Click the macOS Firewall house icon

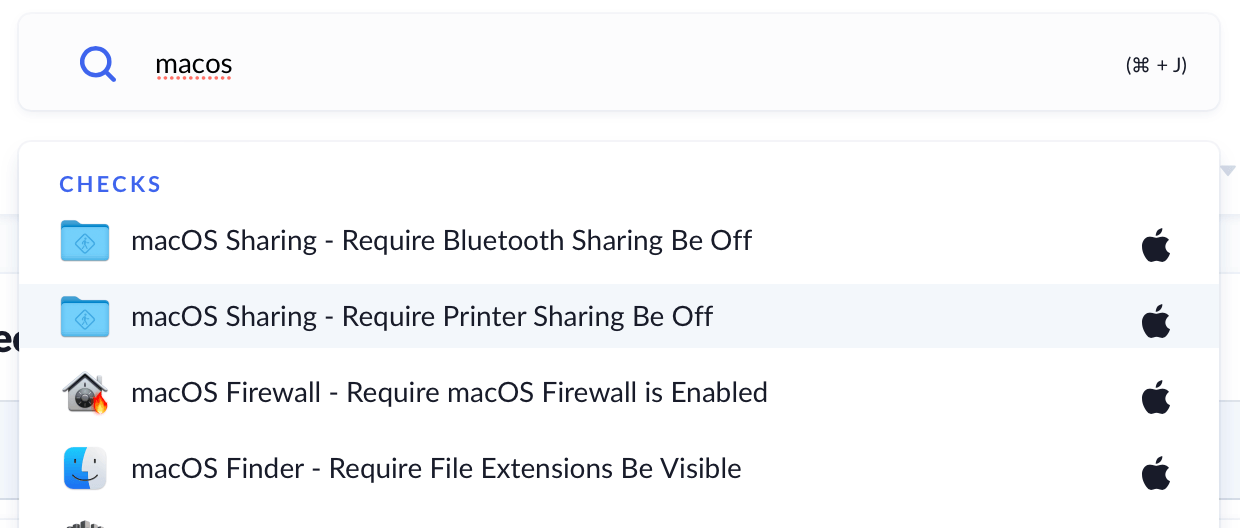point(85,393)
